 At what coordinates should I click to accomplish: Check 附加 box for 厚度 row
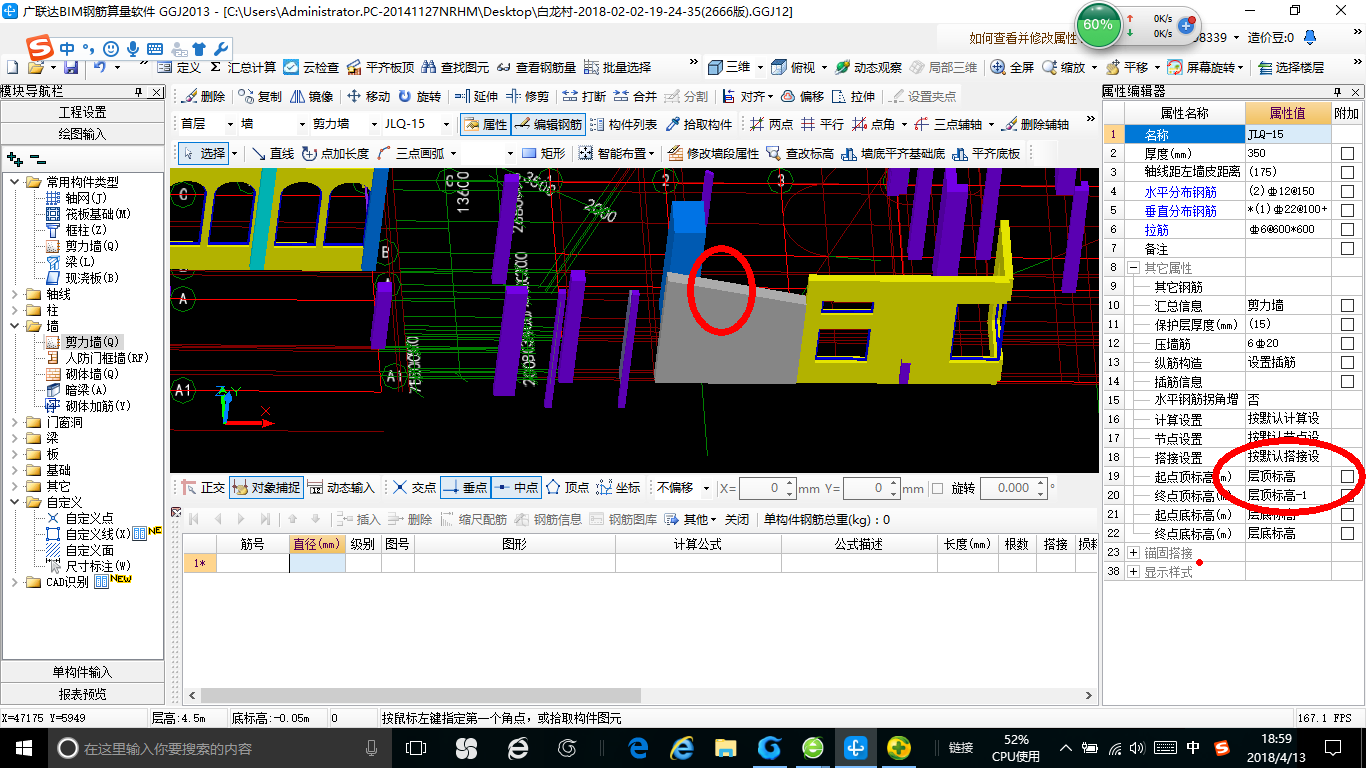[1347, 153]
